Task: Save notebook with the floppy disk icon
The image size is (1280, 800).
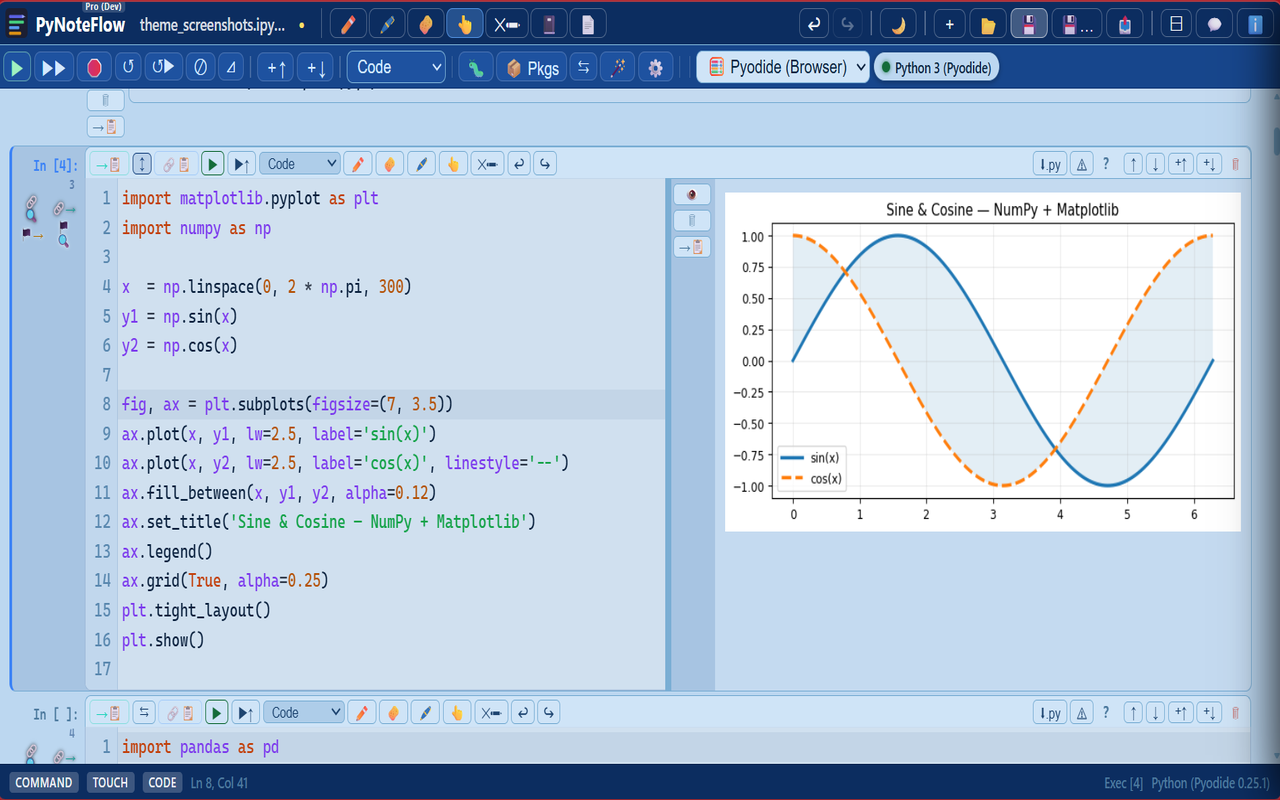Action: point(1029,24)
